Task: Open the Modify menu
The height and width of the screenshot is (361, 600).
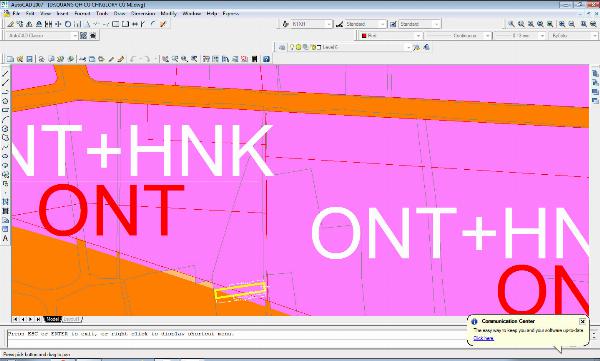Action: pos(168,13)
